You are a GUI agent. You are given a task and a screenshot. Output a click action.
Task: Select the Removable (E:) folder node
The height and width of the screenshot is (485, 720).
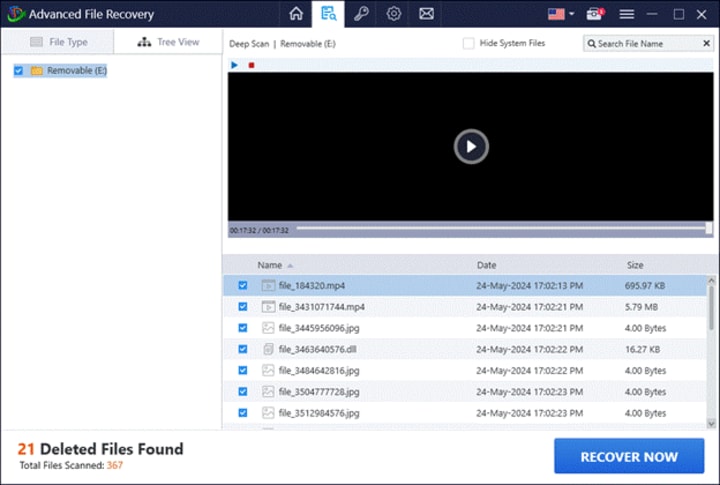point(69,71)
